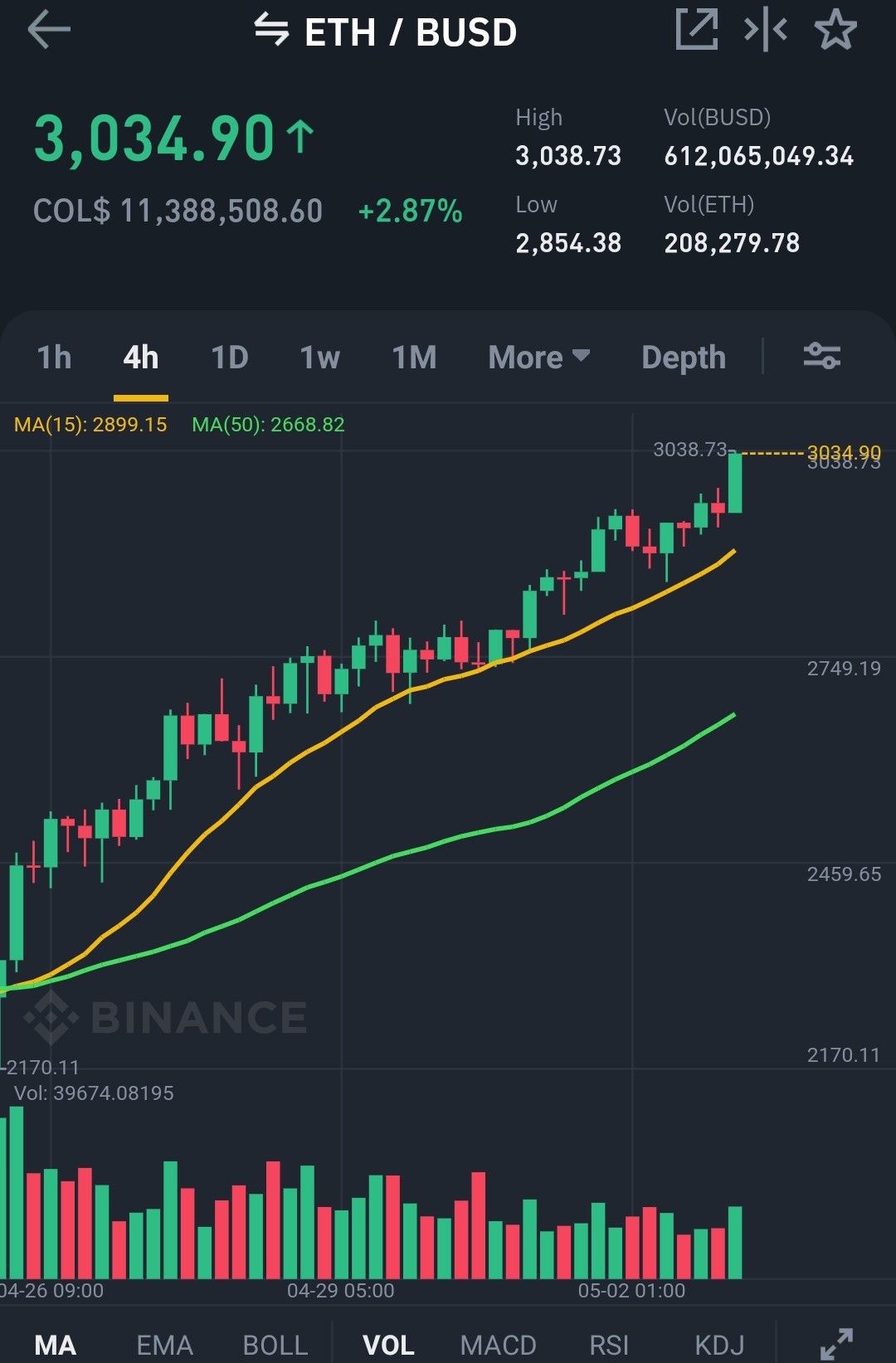Add ETH/BUSD to favorites with star icon
This screenshot has width=896, height=1363.
click(835, 30)
